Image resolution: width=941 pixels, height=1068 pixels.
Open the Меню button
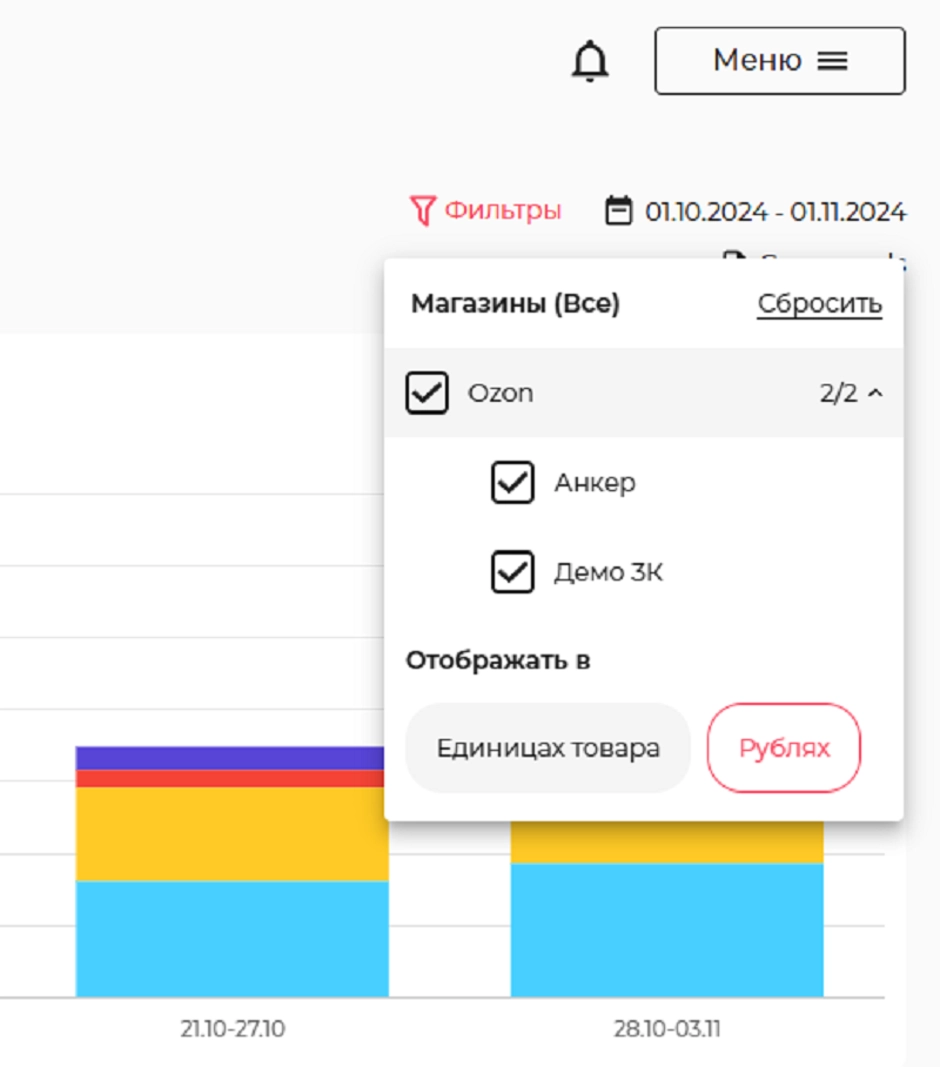coord(780,61)
